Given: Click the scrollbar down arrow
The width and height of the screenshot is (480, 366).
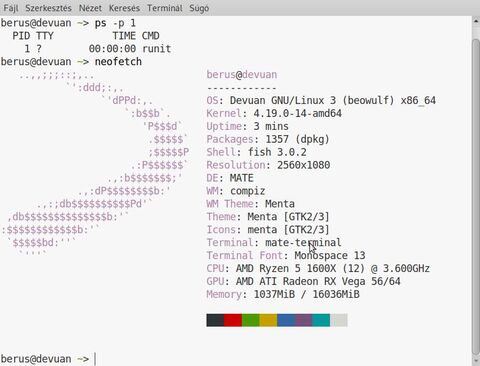Looking at the screenshot, I should (x=476, y=361).
